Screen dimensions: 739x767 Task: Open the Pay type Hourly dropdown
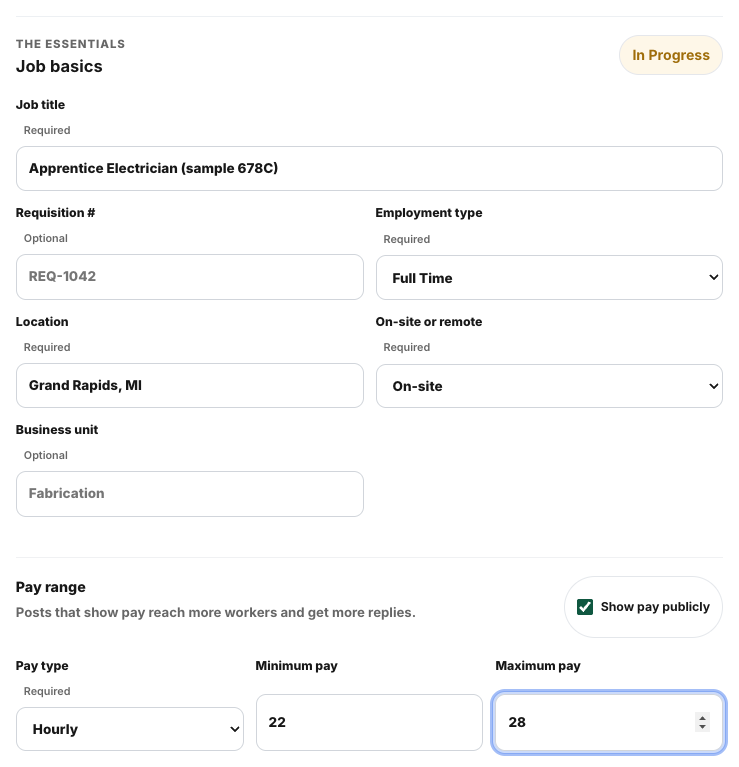click(130, 729)
